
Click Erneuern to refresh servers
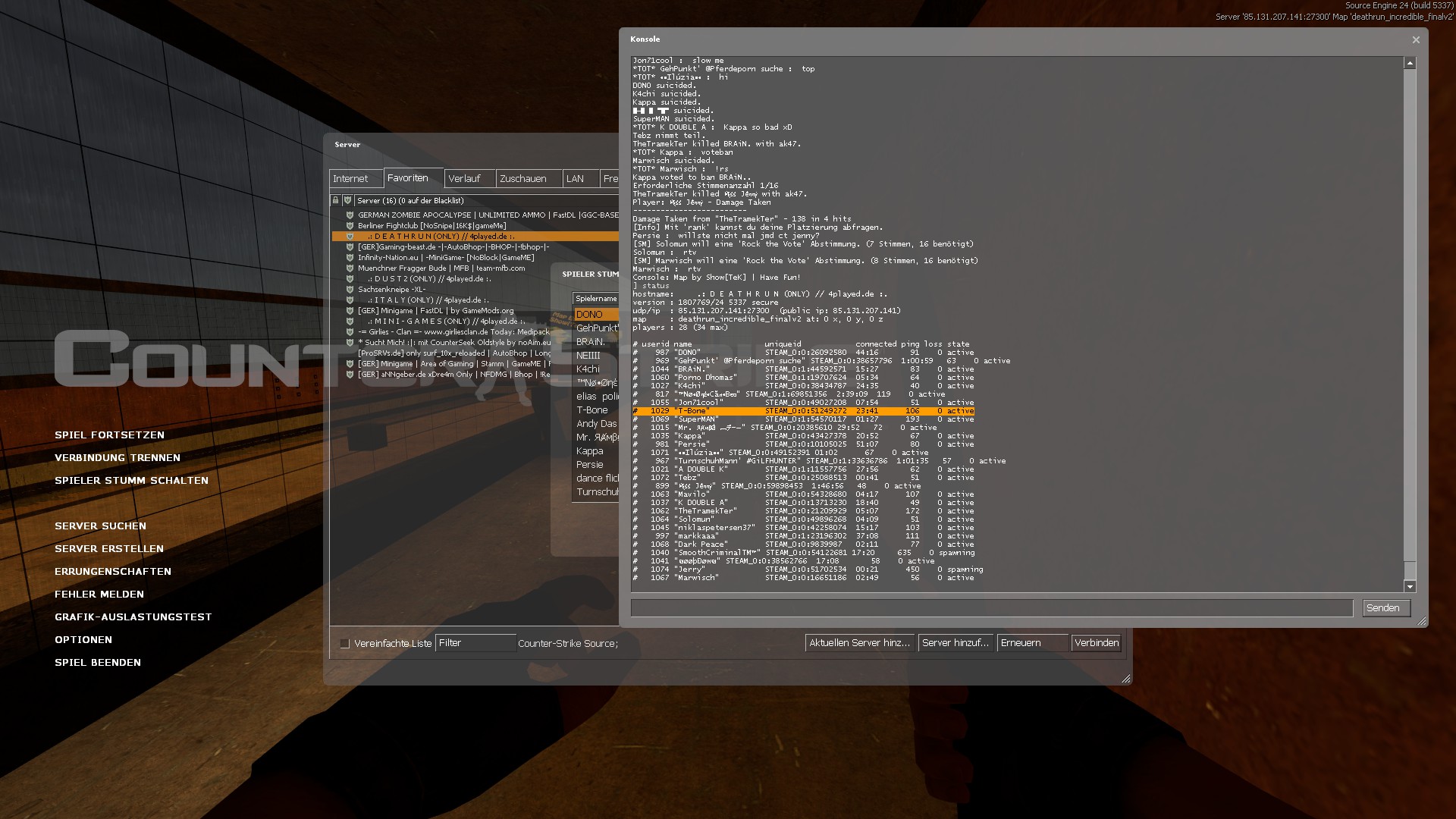(x=1032, y=643)
